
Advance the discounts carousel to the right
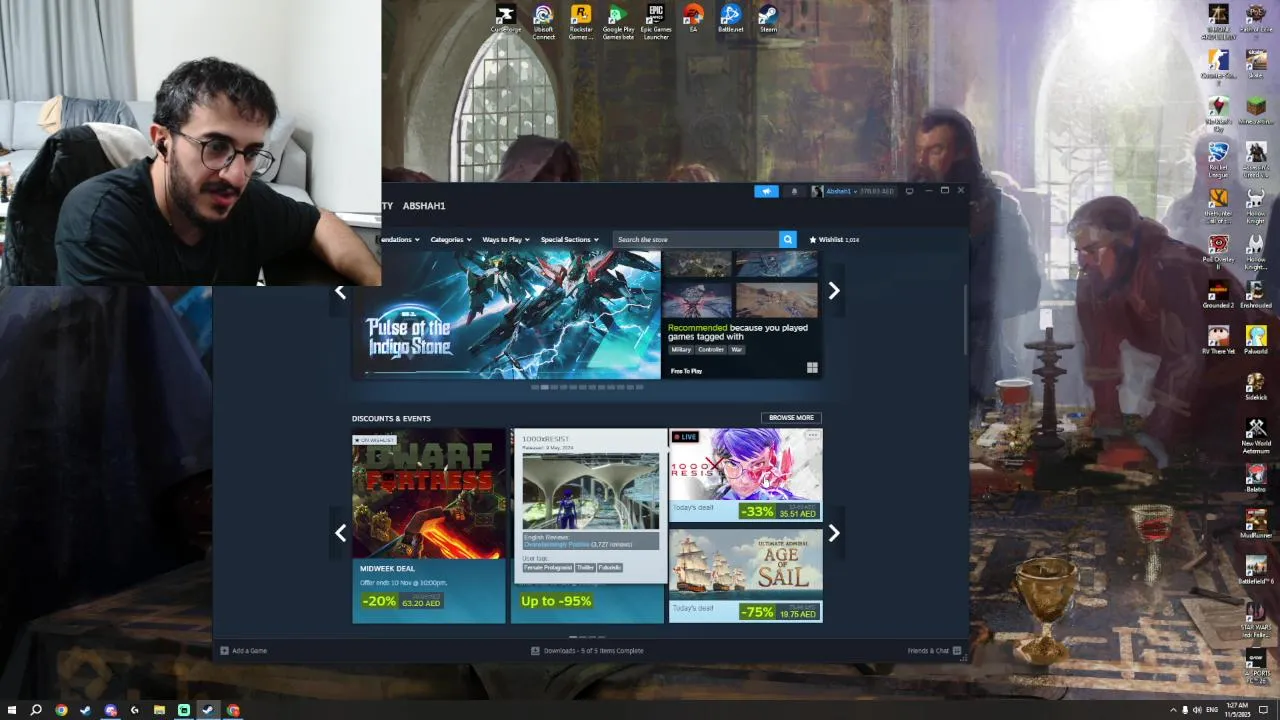coord(834,534)
